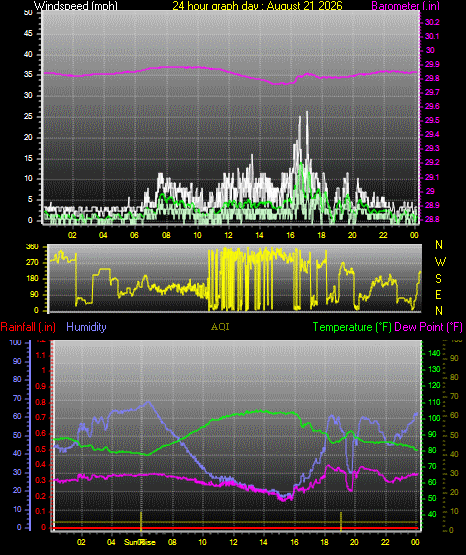Click the 'Barometer (.in)' axis title

click(405, 5)
